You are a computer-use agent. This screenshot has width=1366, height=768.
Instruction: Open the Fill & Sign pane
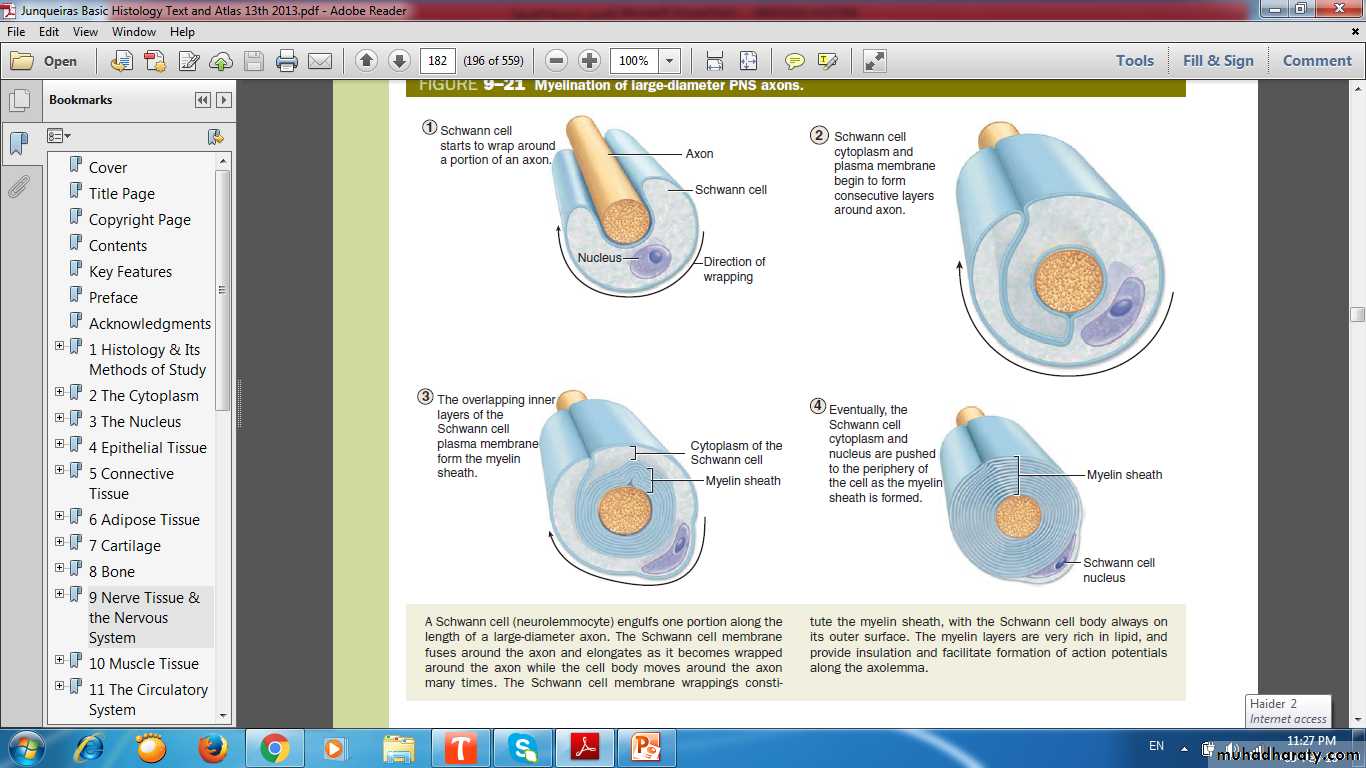[x=1217, y=61]
